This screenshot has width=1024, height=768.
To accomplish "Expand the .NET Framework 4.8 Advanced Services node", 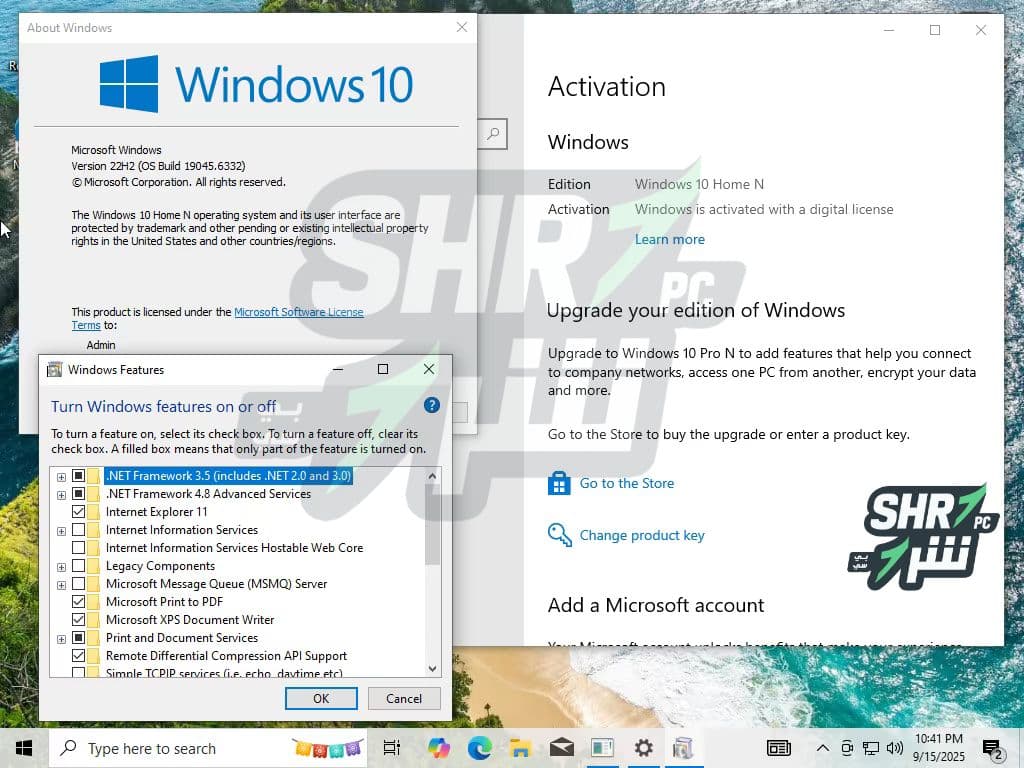I will 61,496.
